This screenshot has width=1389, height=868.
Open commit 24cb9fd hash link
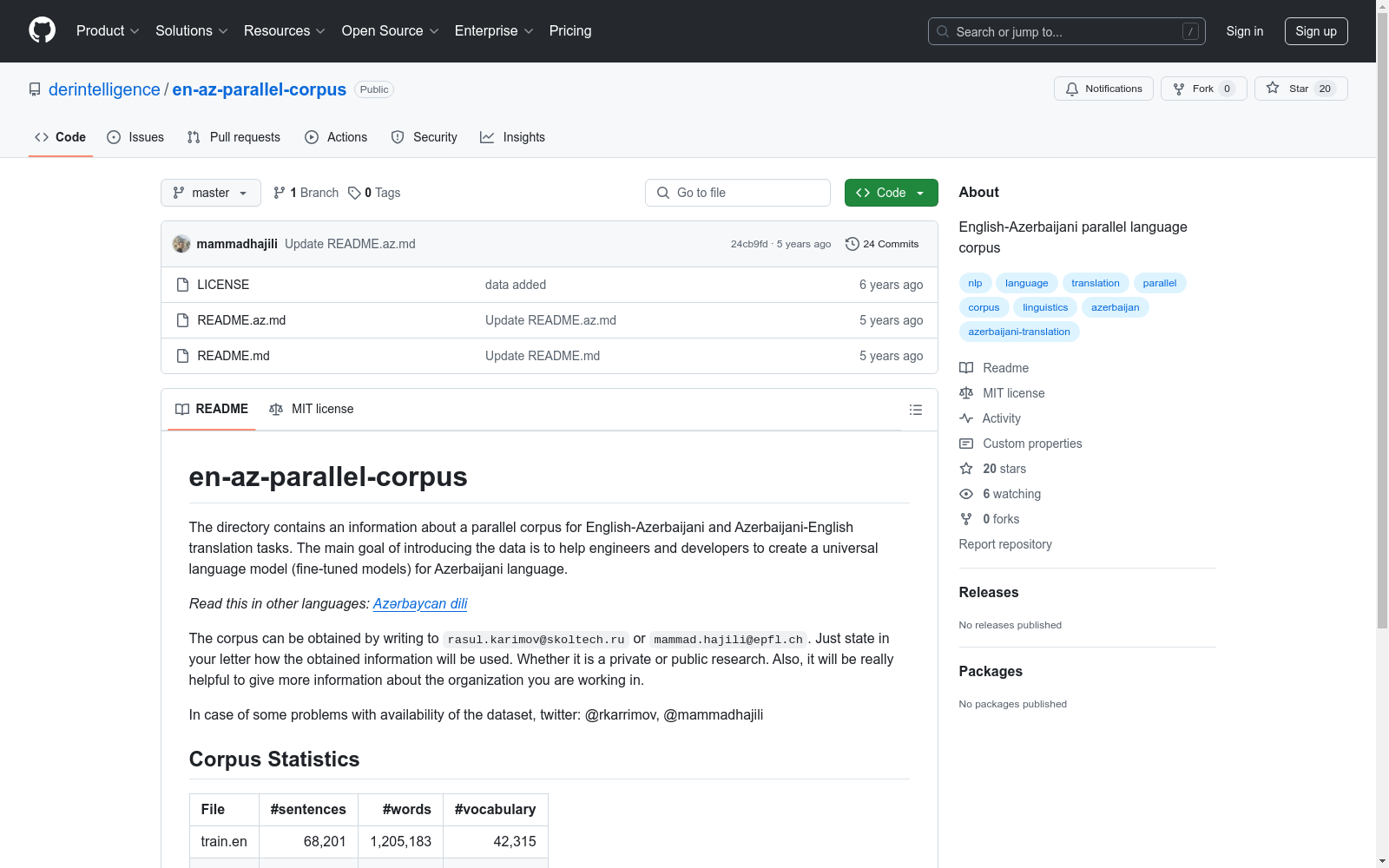click(749, 244)
